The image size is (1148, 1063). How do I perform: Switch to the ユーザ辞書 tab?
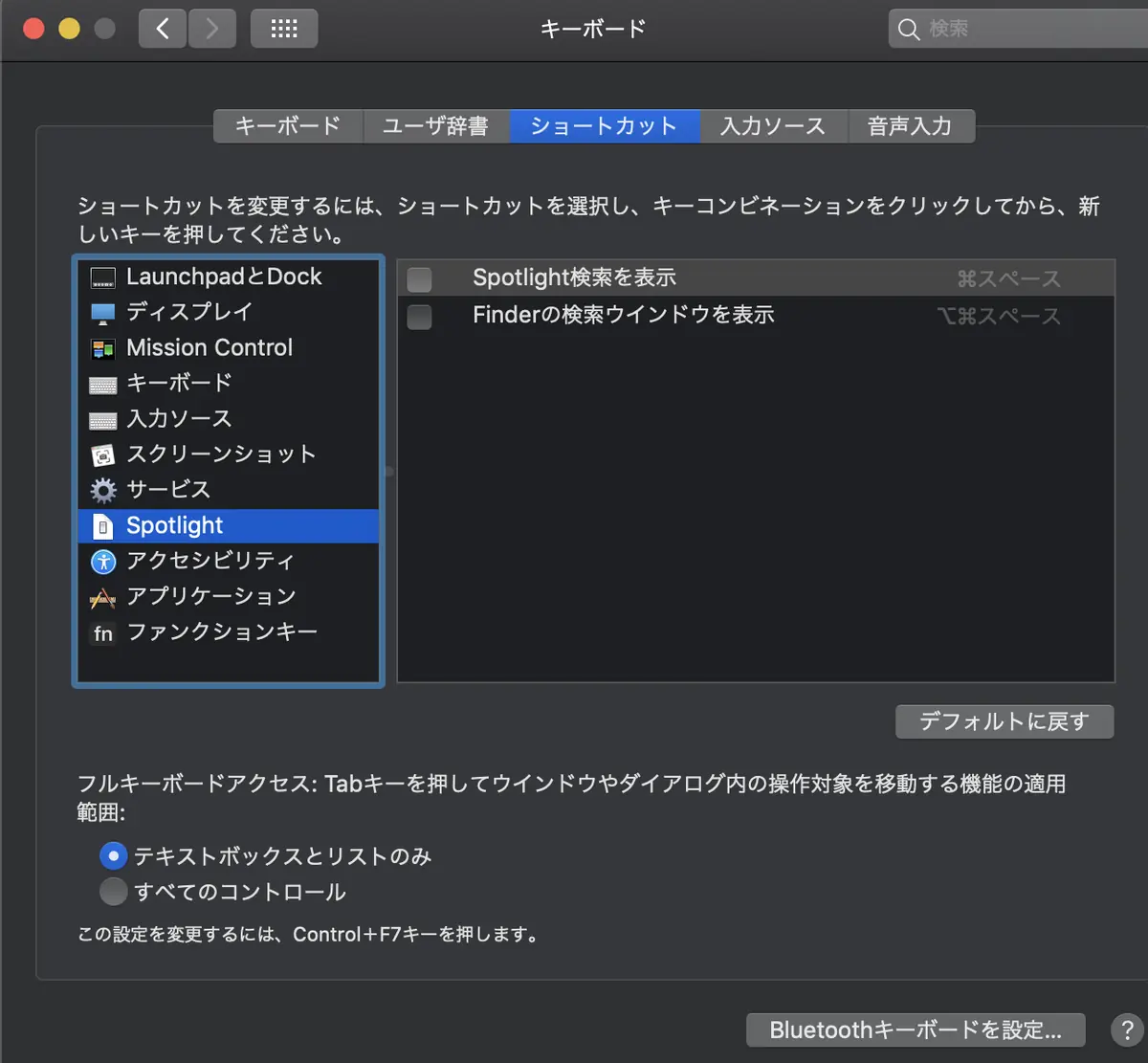coord(435,126)
